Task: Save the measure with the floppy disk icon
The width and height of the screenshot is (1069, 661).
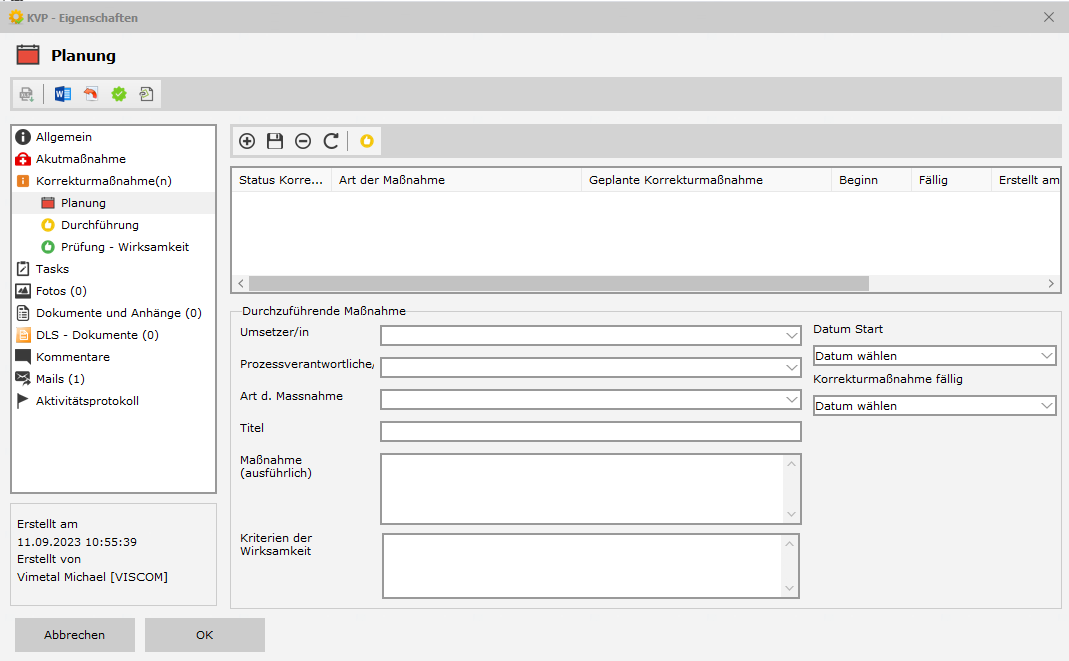Action: click(275, 141)
